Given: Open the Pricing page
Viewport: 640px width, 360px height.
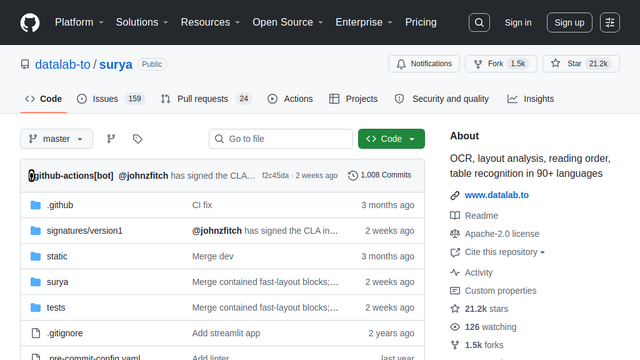Looking at the screenshot, I should click(x=421, y=22).
